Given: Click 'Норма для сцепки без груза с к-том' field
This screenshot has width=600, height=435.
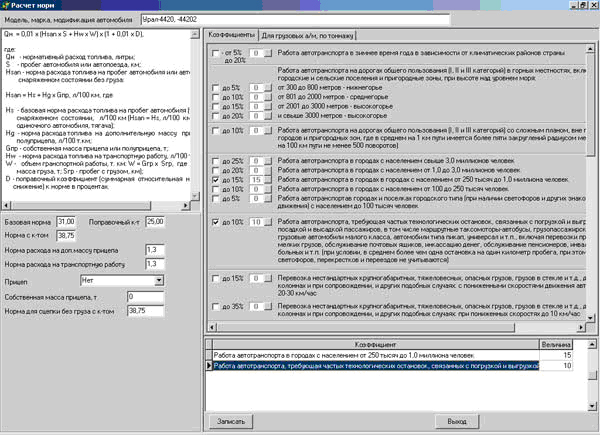Looking at the screenshot, I should (x=145, y=311).
